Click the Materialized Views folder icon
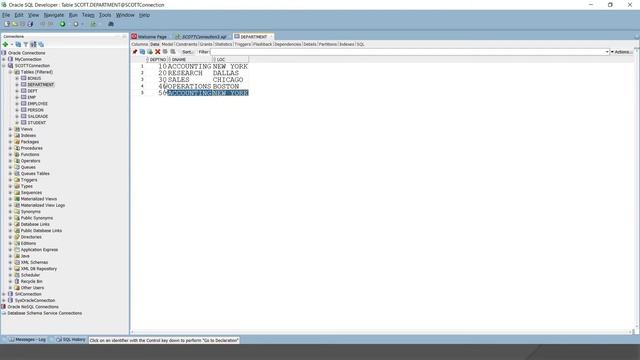The height and width of the screenshot is (360, 640). tap(17, 199)
